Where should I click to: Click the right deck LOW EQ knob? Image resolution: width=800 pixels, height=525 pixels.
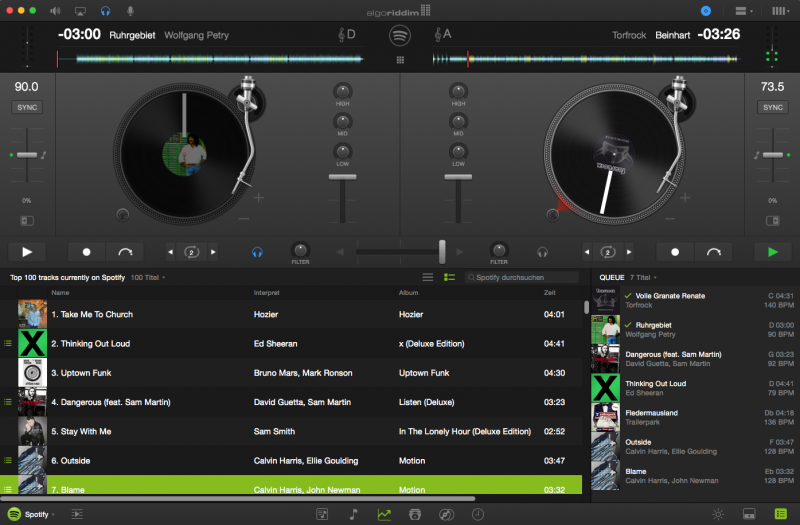tap(458, 152)
